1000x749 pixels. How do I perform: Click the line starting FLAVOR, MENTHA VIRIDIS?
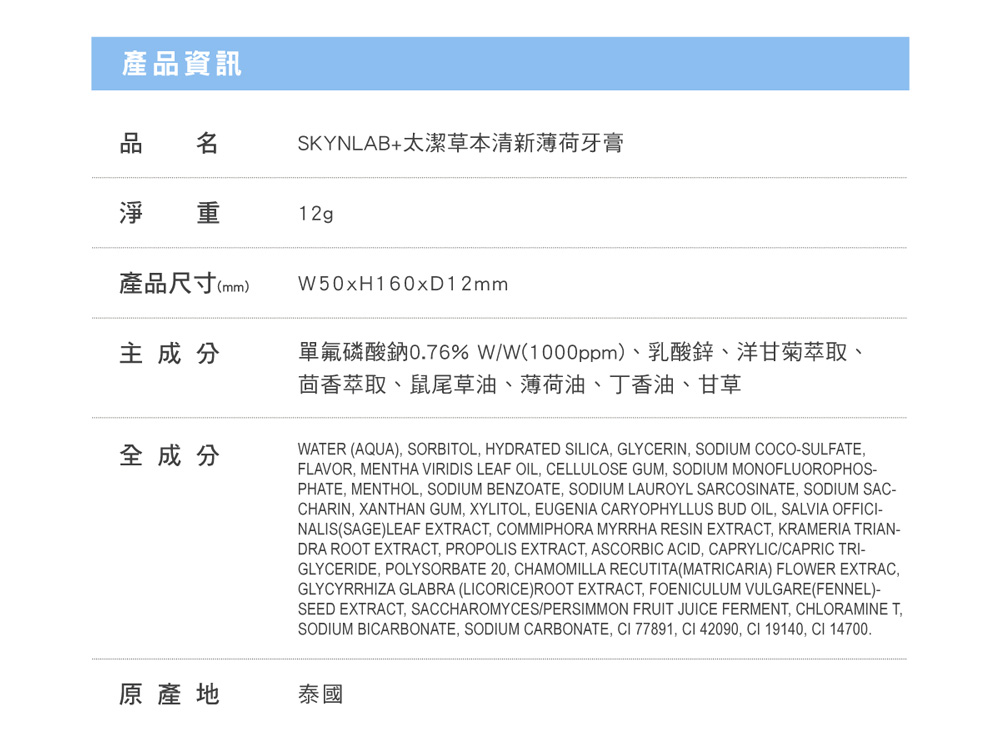click(587, 470)
